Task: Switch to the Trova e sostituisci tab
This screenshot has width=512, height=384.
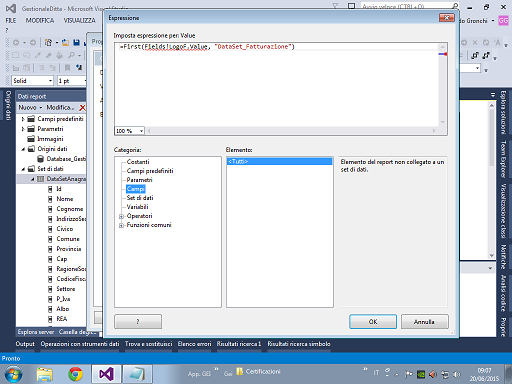Action: [149, 344]
